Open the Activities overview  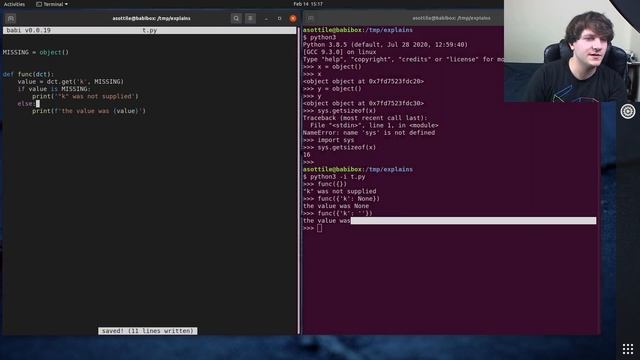(14, 4)
